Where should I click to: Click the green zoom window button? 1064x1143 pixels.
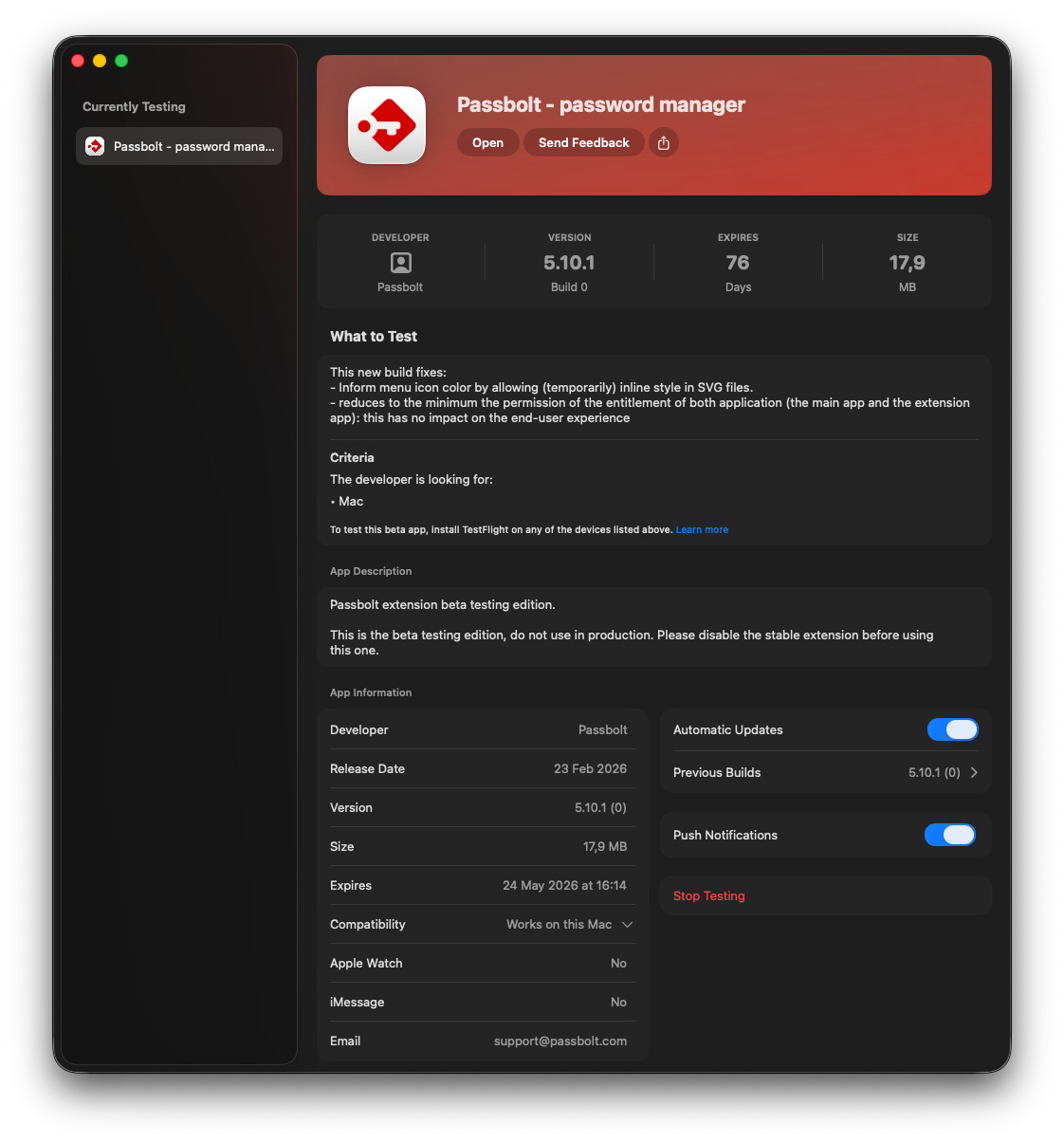pyautogui.click(x=121, y=61)
